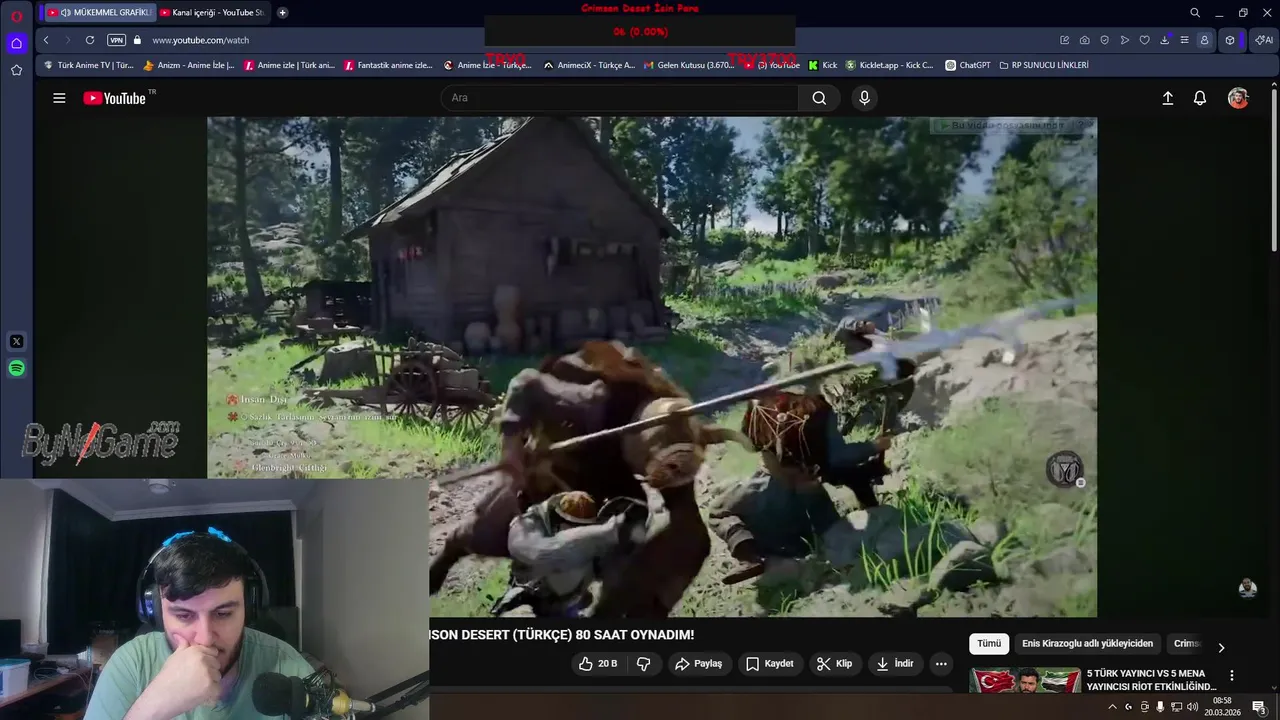Screen dimensions: 1280x720
Task: Open the extensions cube icon
Action: tap(1230, 40)
